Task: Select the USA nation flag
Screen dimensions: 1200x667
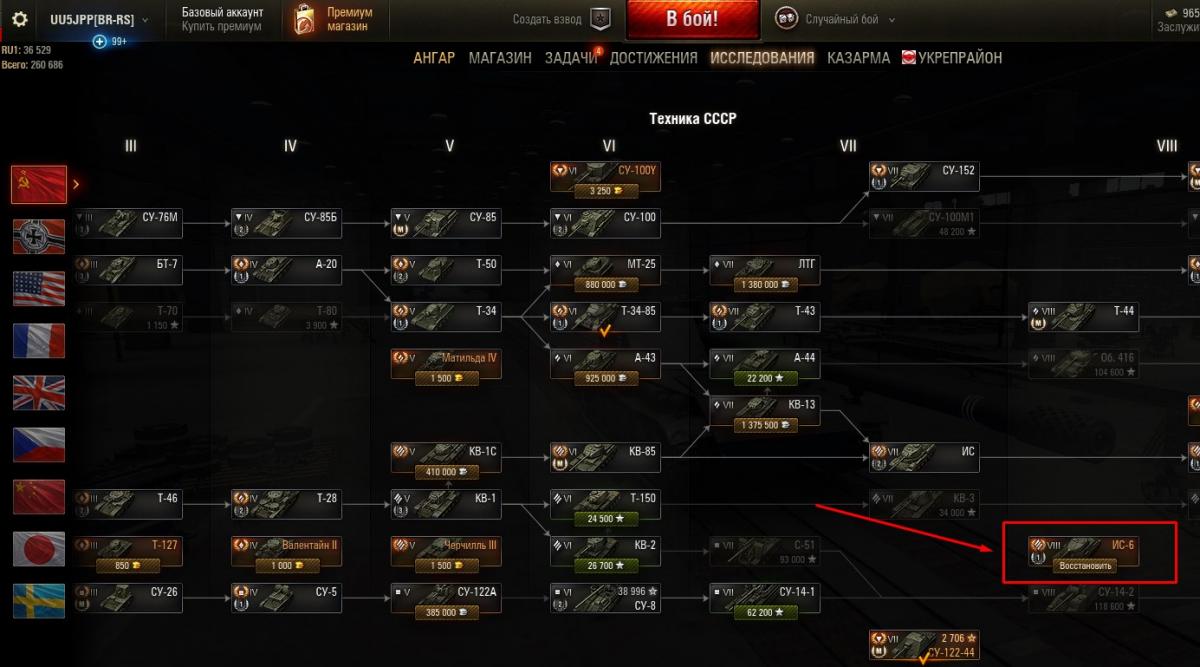Action: point(39,289)
